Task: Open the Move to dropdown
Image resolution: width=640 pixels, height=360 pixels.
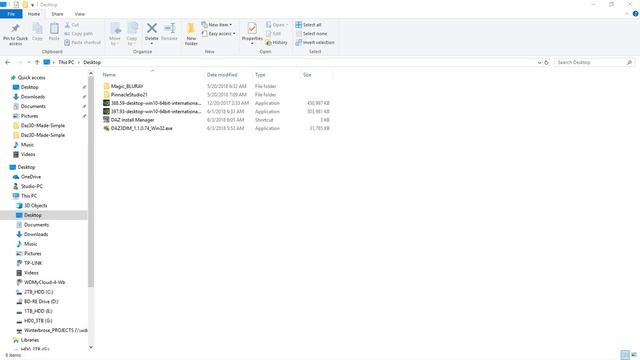Action: point(115,34)
